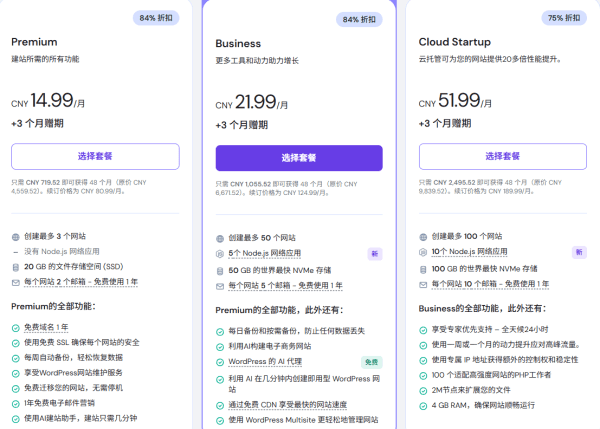Click Node.js icon beside 10个 Node.js 网络应用

click(423, 252)
